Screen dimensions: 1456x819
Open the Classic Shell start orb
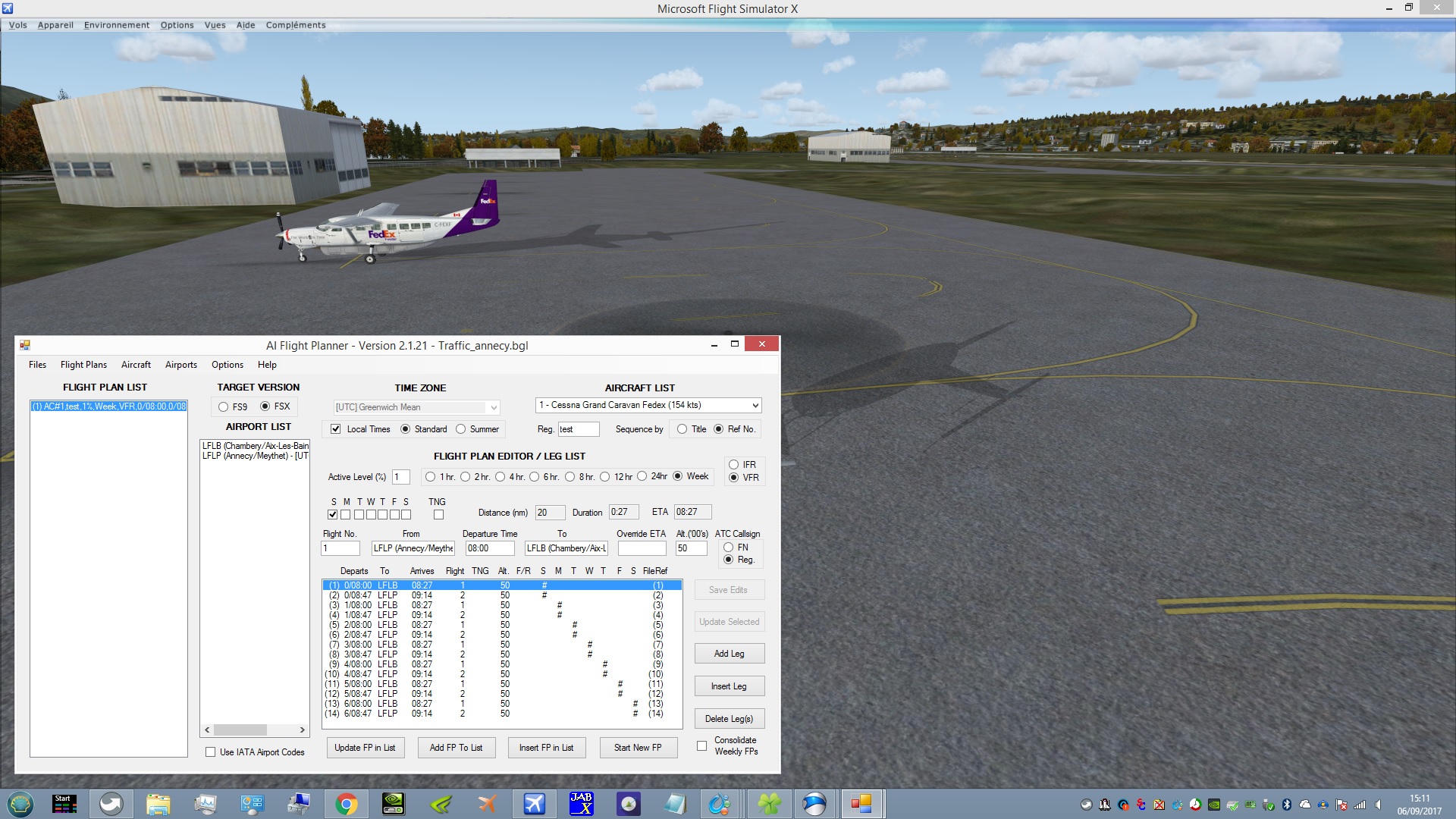pyautogui.click(x=20, y=804)
